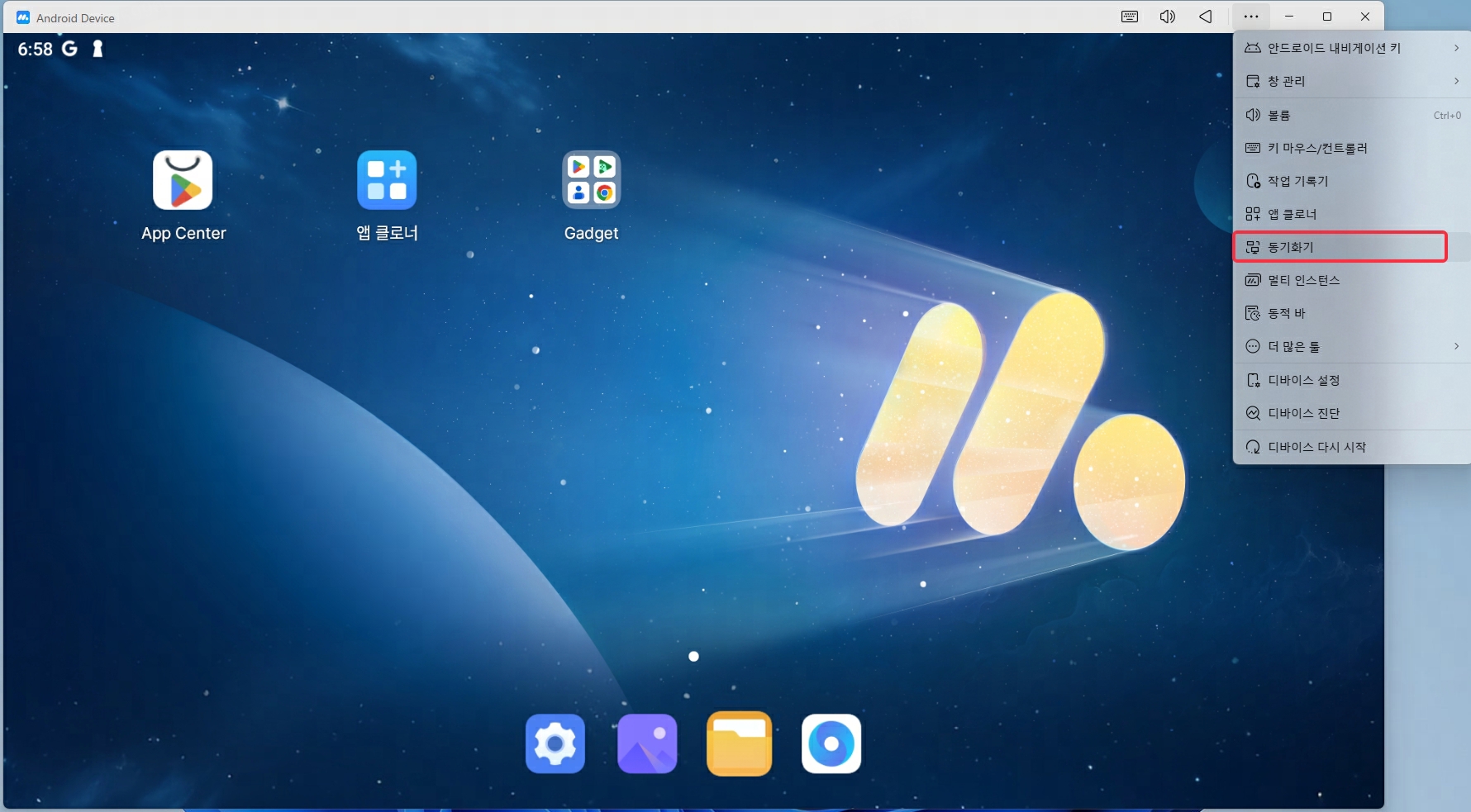Open the Gadget folder

tap(591, 180)
